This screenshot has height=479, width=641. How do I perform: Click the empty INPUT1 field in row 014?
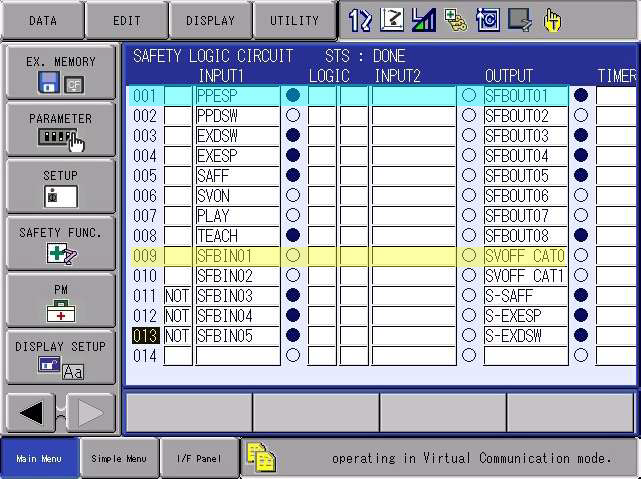(x=238, y=356)
